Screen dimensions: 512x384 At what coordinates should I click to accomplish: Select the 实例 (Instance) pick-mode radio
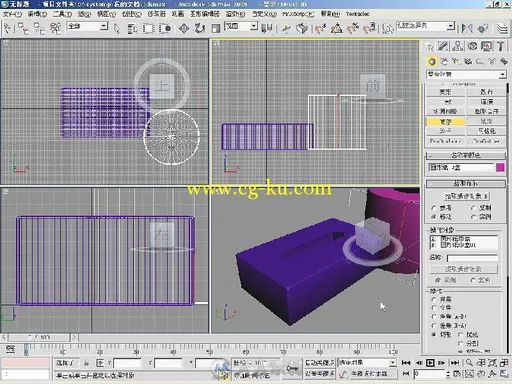pos(473,217)
